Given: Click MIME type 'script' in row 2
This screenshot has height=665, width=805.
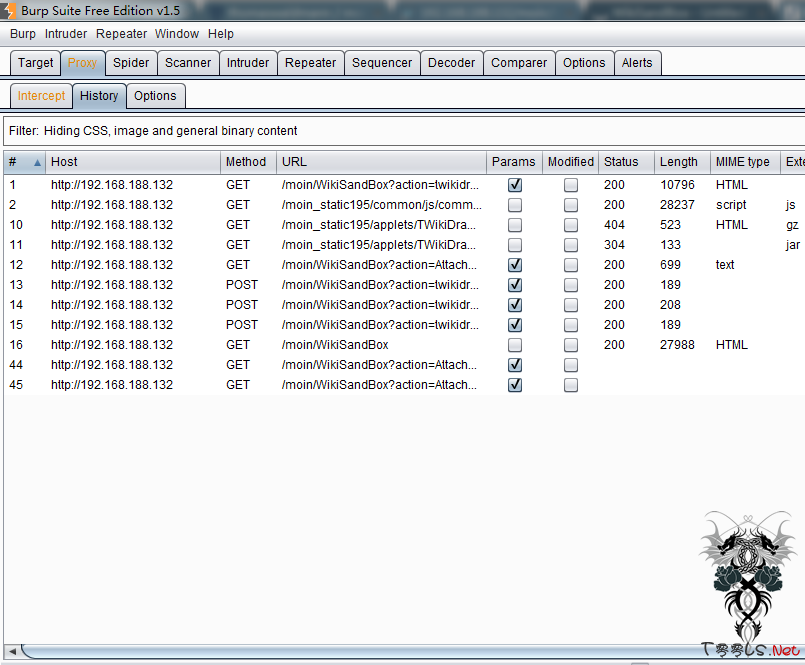Looking at the screenshot, I should pyautogui.click(x=731, y=205).
